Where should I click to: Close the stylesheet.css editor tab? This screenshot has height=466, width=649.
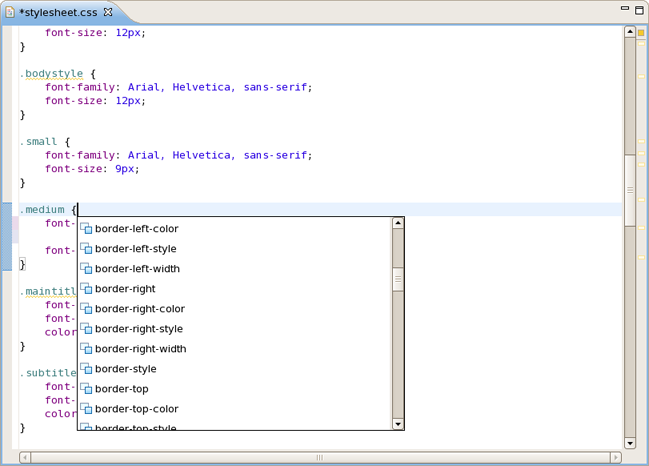pos(108,12)
